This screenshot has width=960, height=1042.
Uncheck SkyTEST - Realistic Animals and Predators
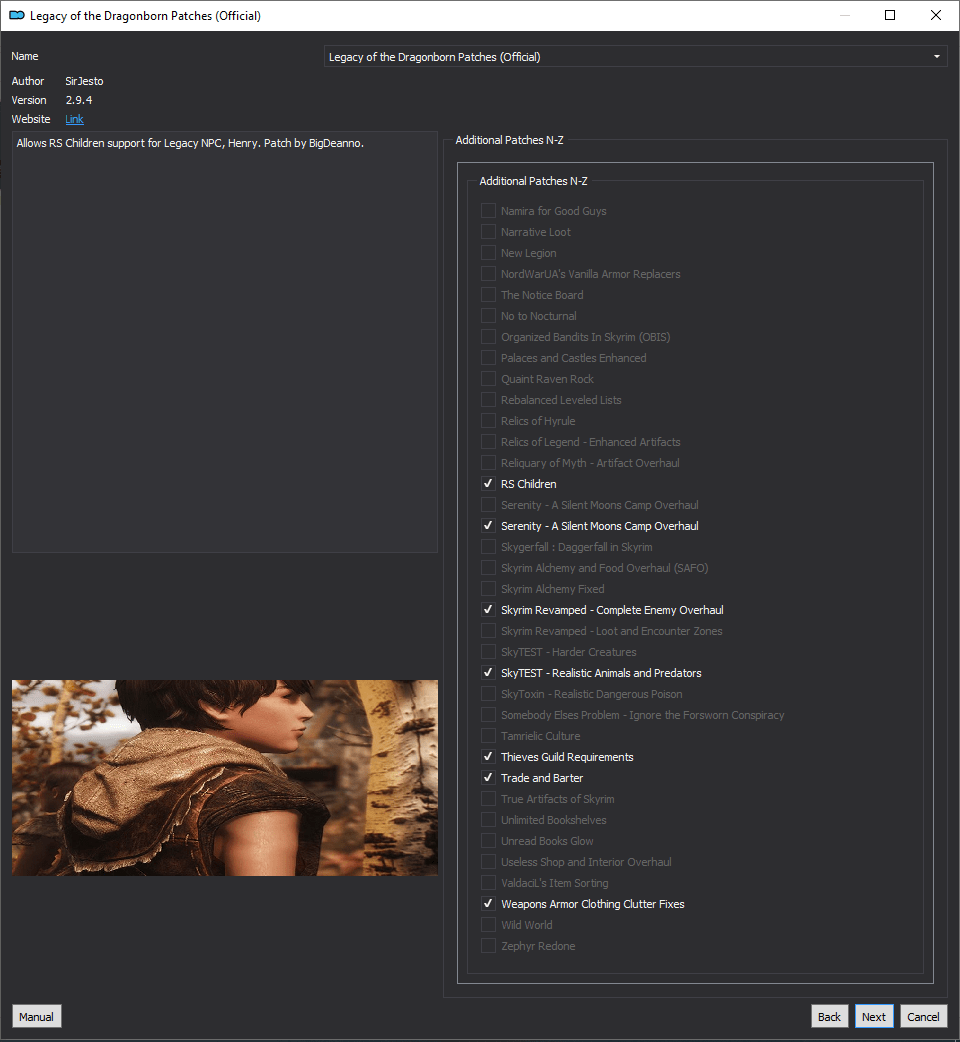(x=488, y=673)
